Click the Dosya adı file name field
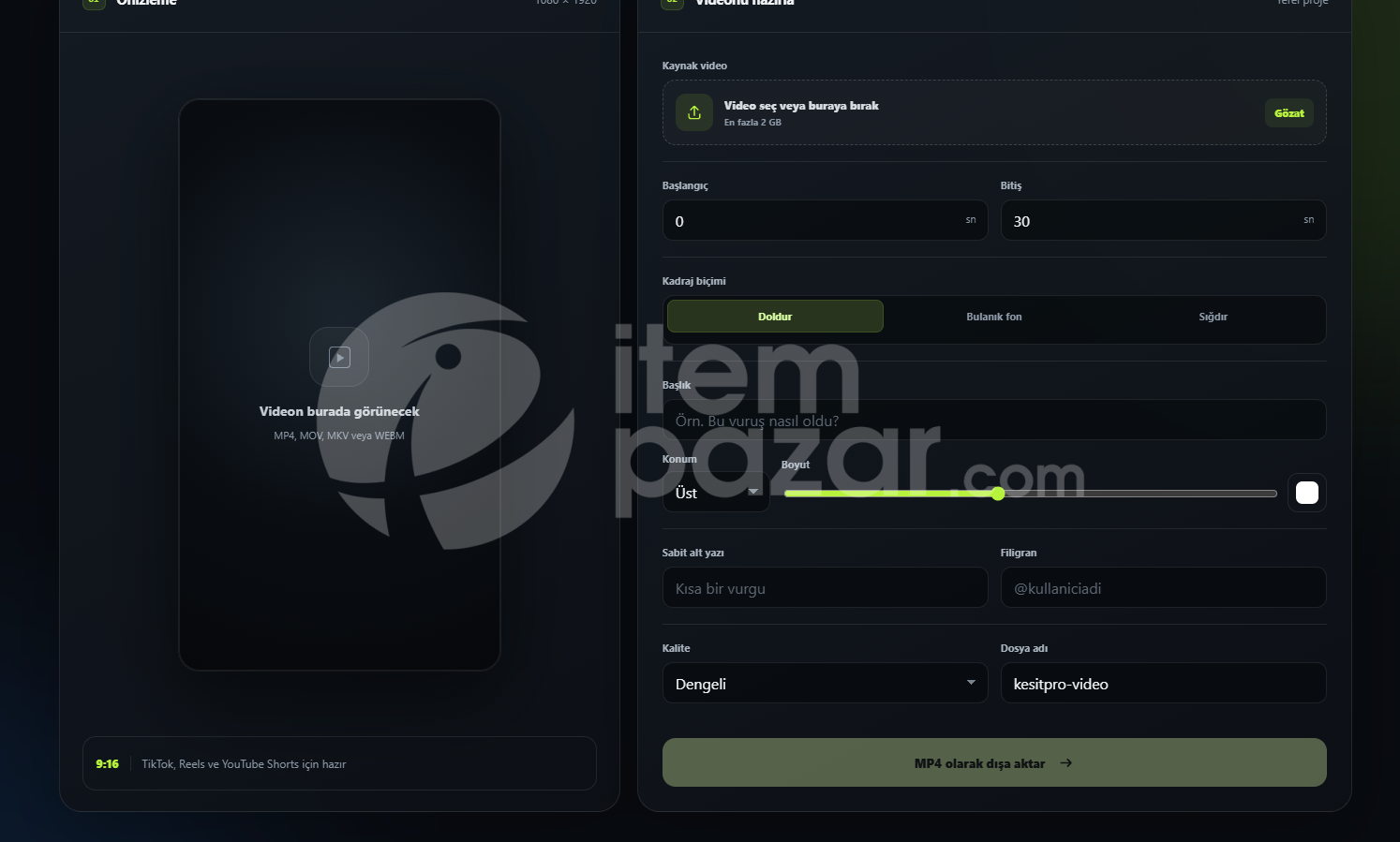The width and height of the screenshot is (1400, 842). (x=1163, y=684)
